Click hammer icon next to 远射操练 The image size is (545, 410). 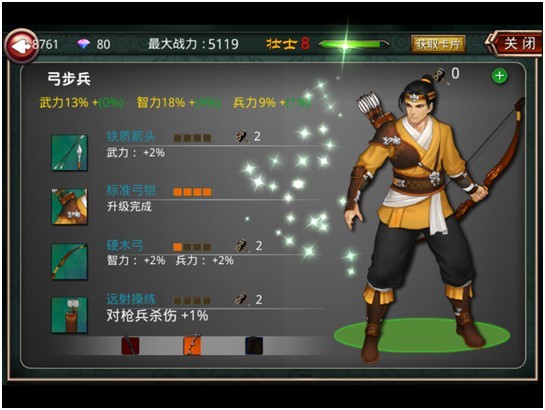(243, 300)
